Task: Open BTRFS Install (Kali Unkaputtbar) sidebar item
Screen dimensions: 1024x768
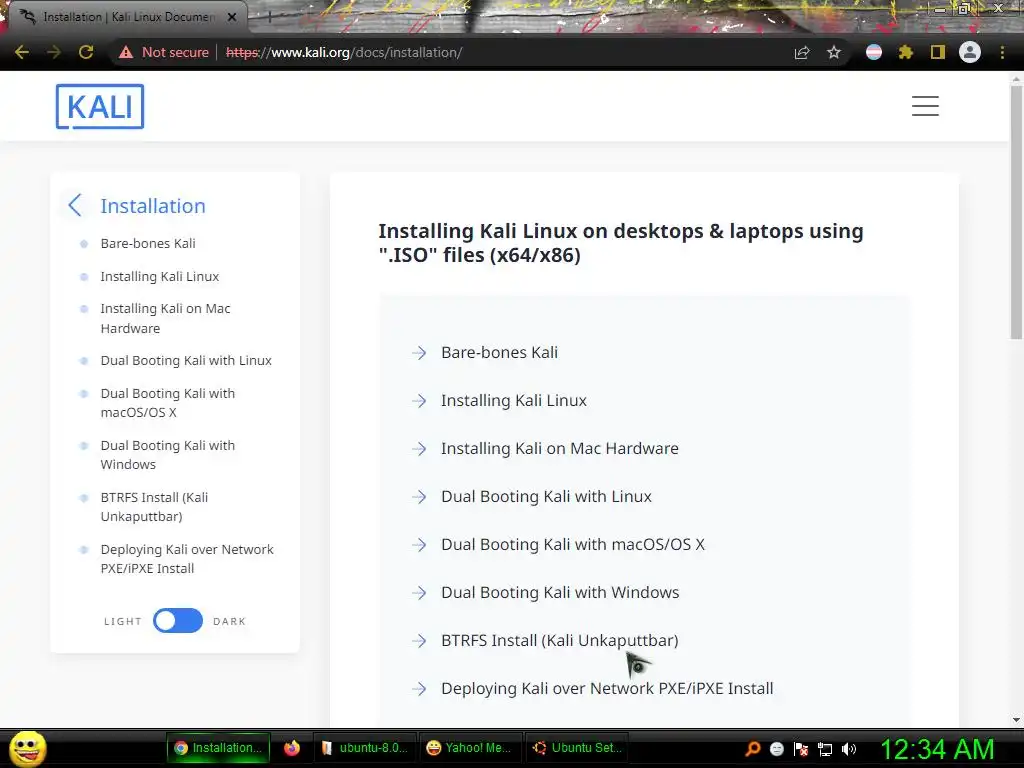Action: point(154,507)
